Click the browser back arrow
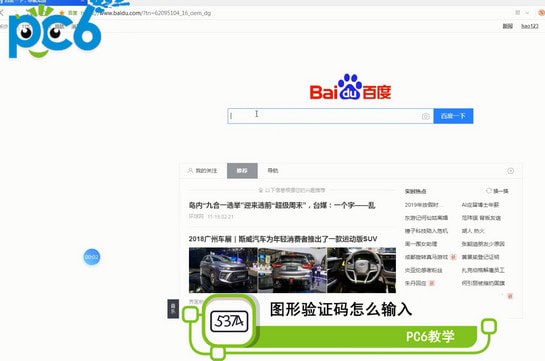 (2, 13)
